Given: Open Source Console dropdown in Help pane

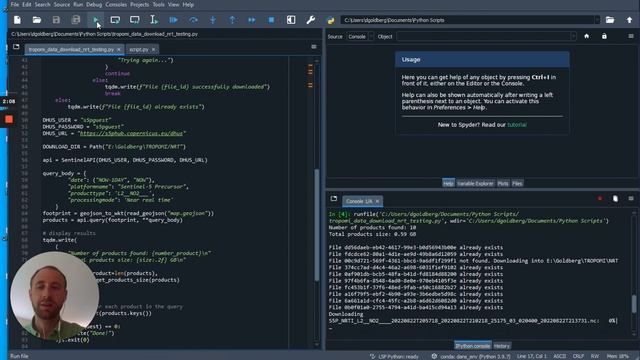Looking at the screenshot, I should click(x=360, y=36).
